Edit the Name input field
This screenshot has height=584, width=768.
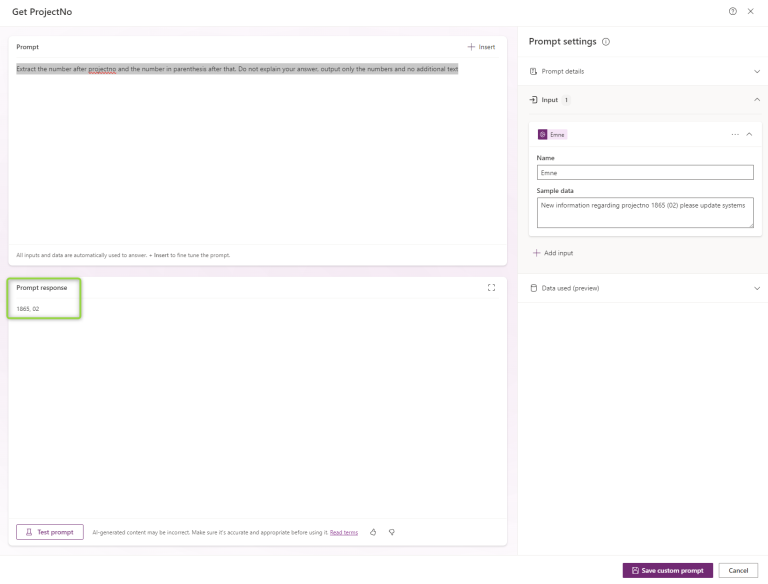(x=645, y=172)
